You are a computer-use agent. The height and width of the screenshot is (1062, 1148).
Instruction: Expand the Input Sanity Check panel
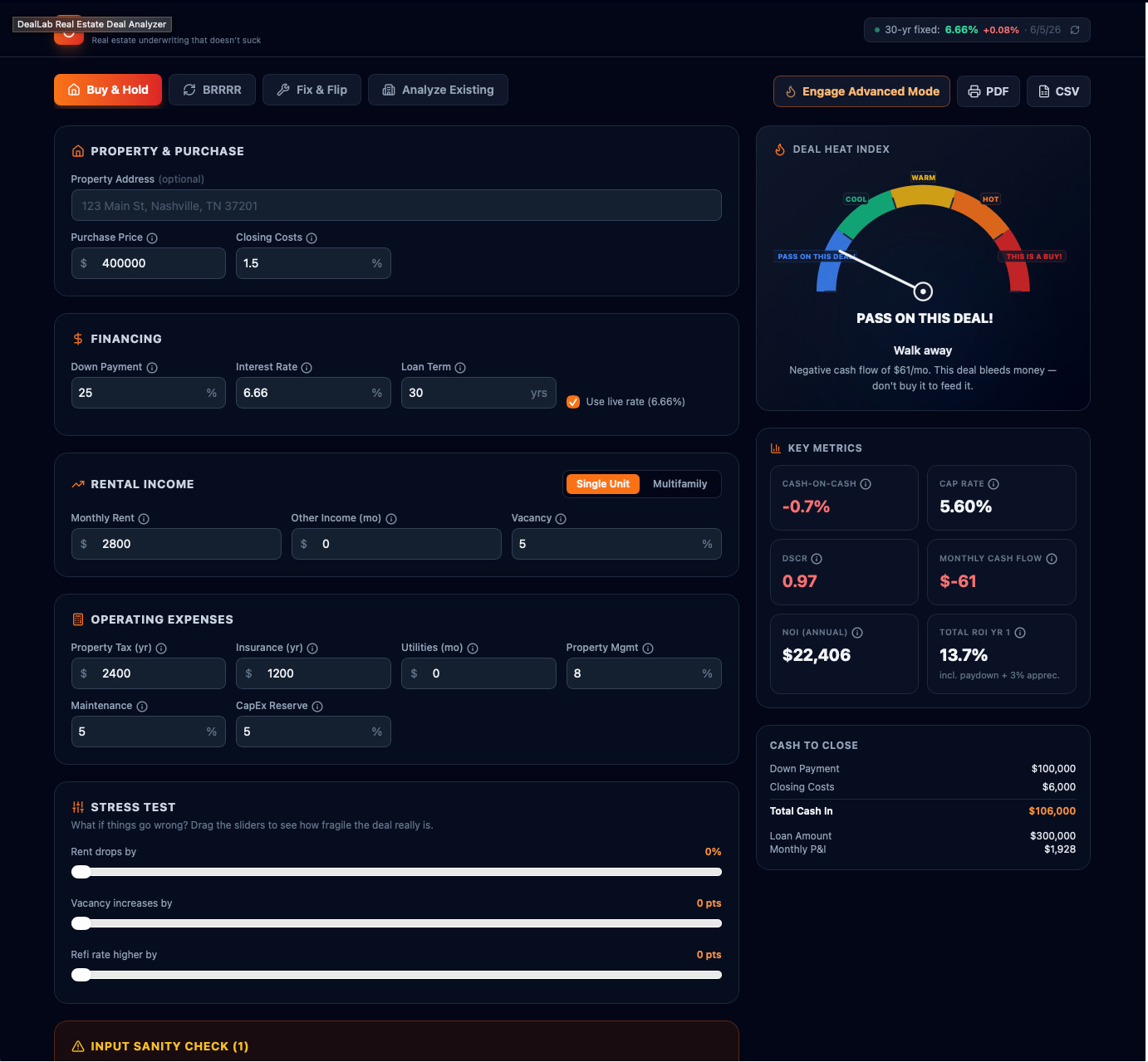click(396, 1045)
